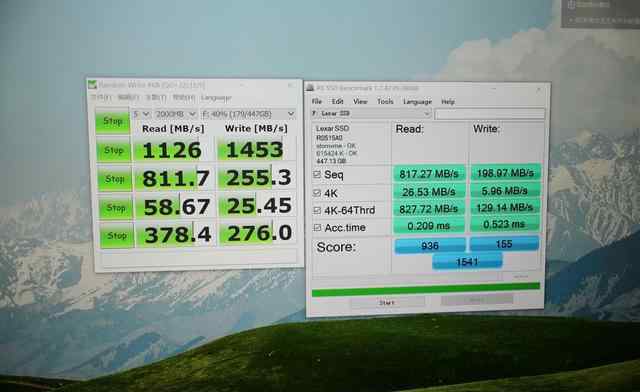Click the top Stop button in CrystalDiskMark
The image size is (640, 392).
(x=112, y=122)
